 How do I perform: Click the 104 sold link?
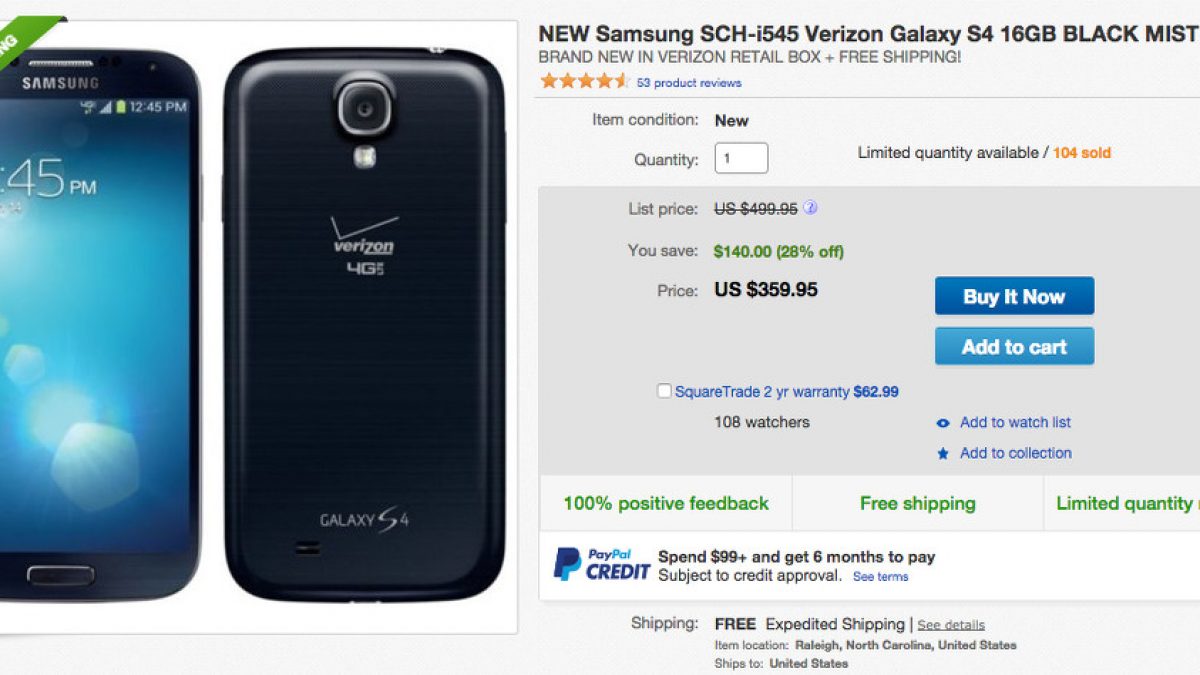click(x=1082, y=153)
